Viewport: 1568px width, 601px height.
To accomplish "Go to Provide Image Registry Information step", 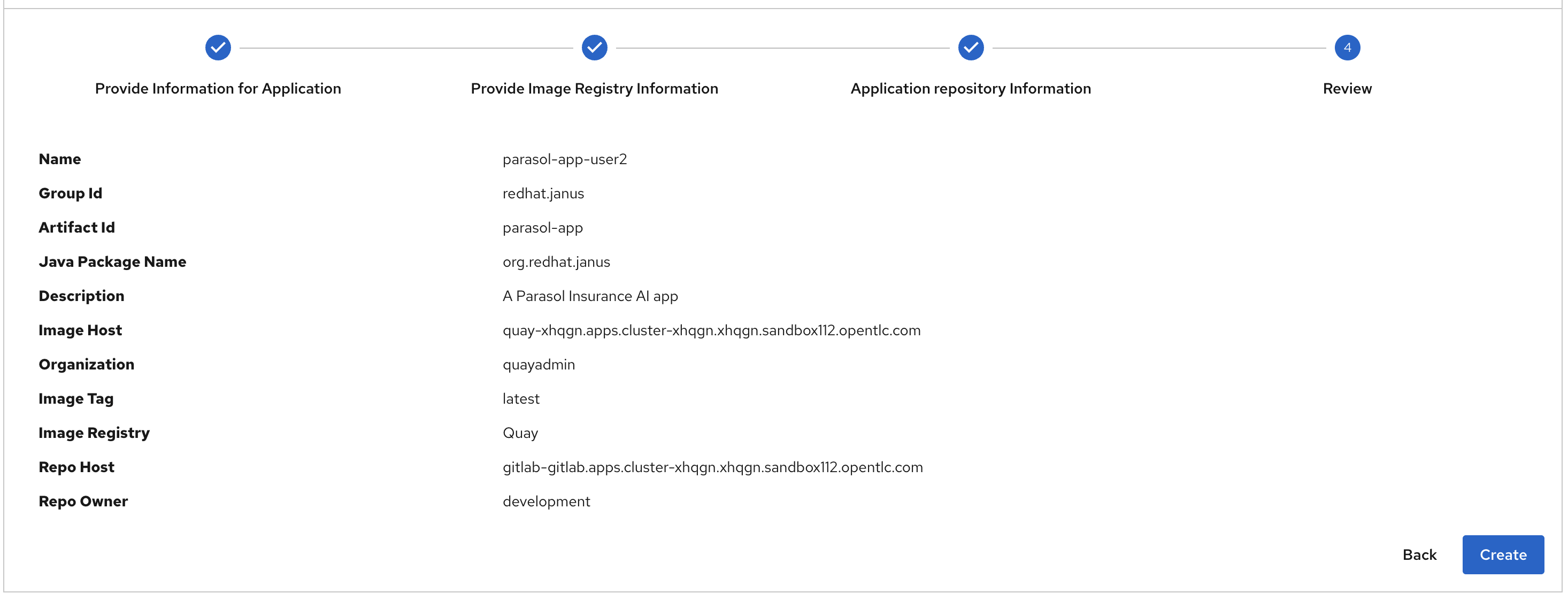I will click(594, 89).
